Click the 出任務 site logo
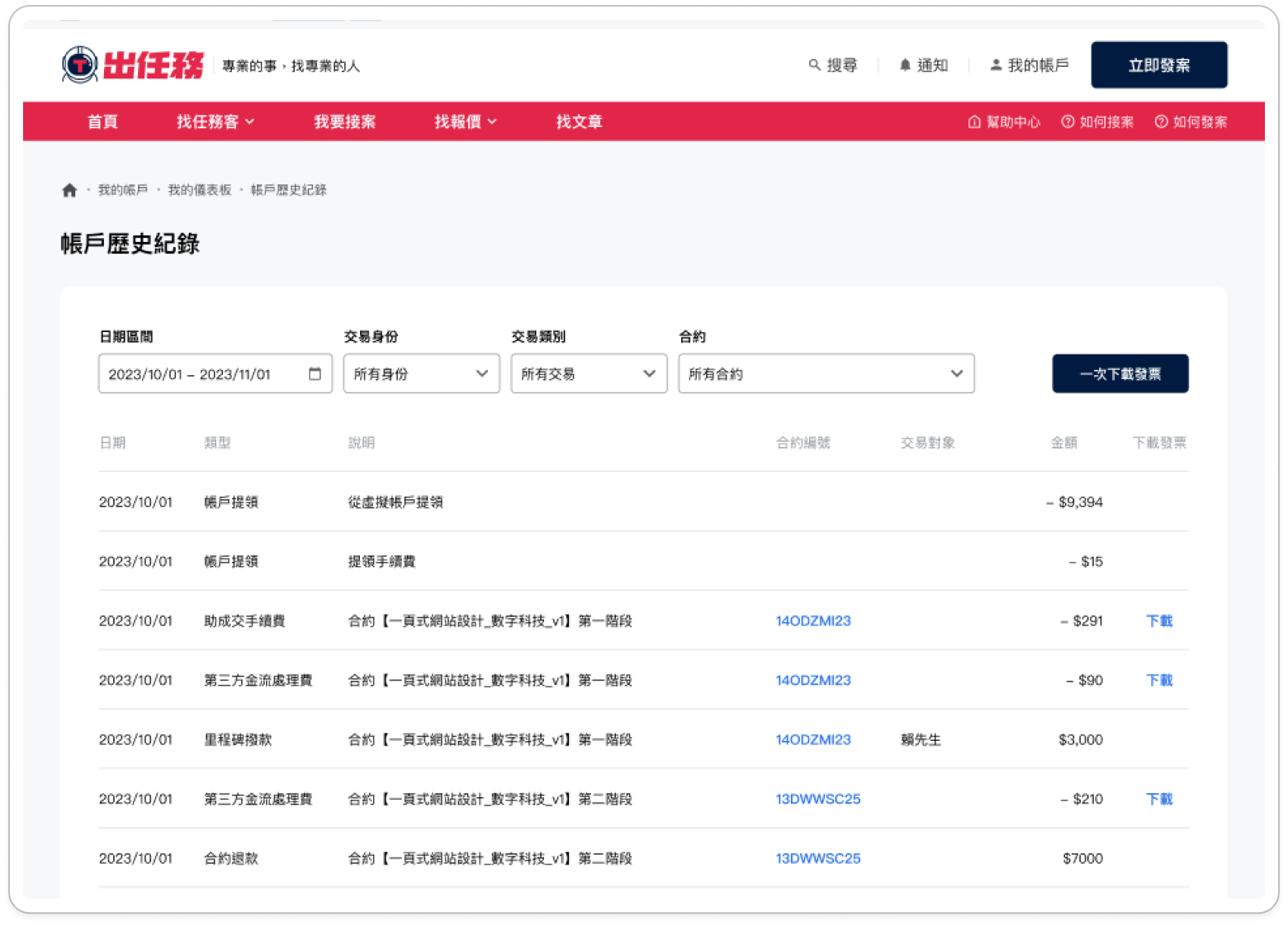 [x=132, y=65]
